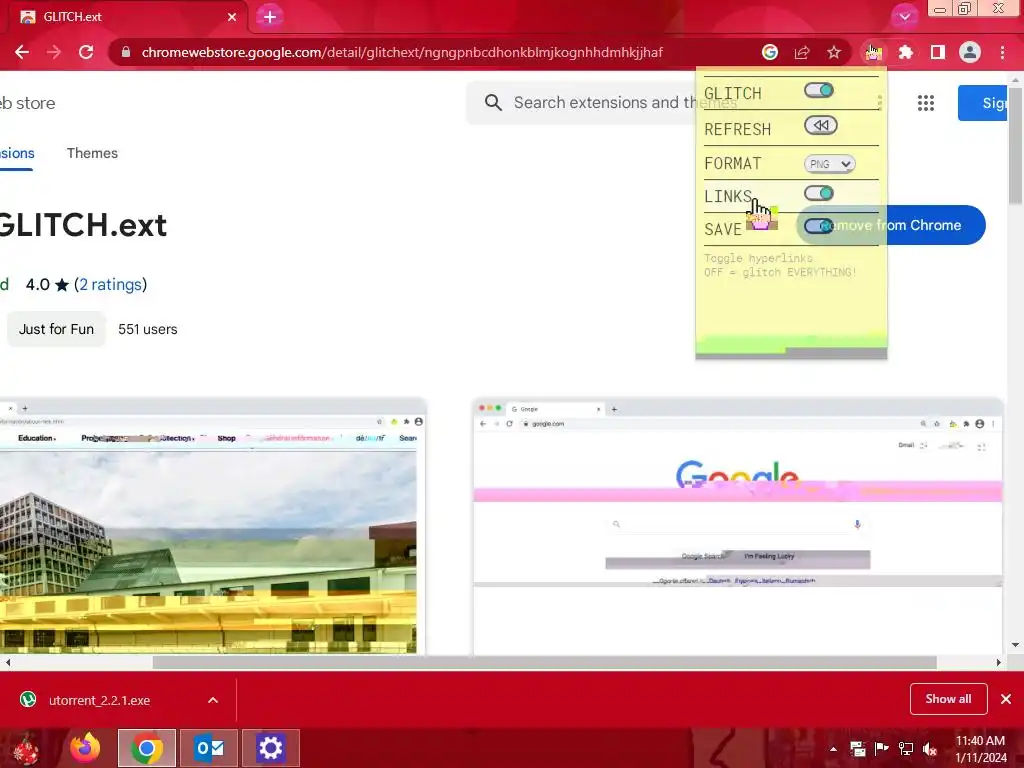Screen dimensions: 1024x768
Task: Switch to the Extensions tab
Action: [x=16, y=153]
